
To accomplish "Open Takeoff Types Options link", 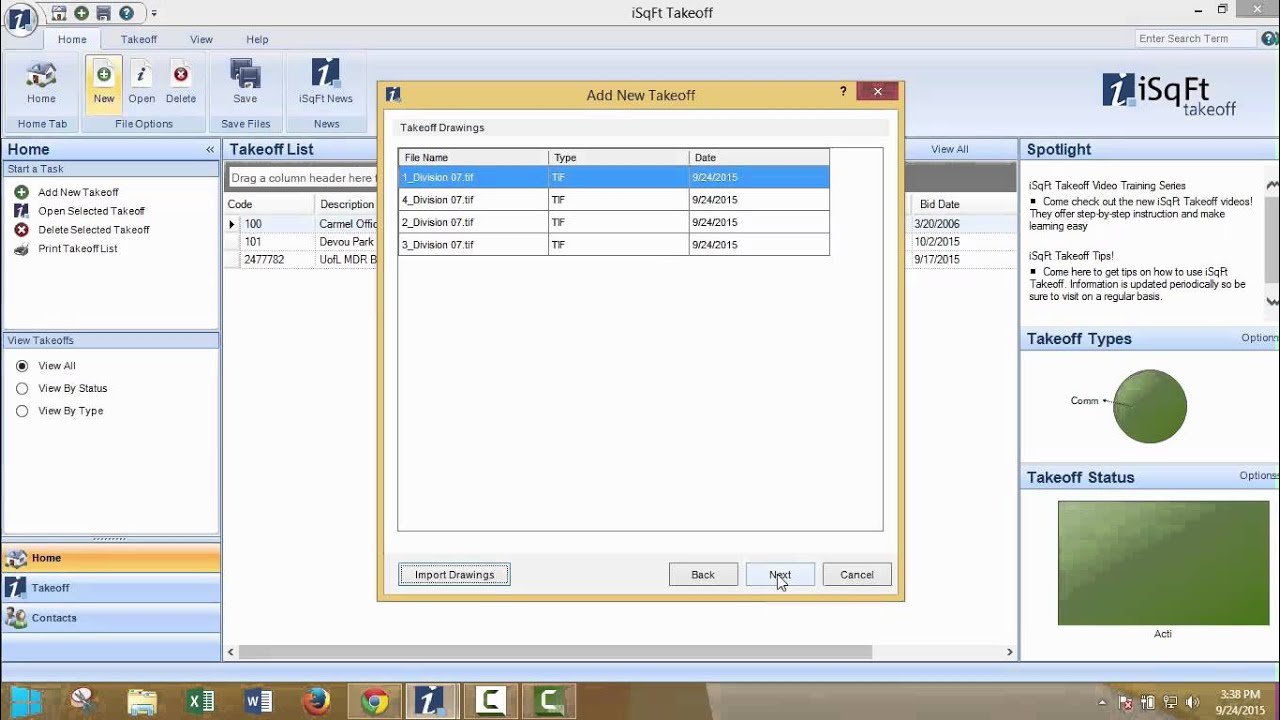I will (x=1259, y=338).
